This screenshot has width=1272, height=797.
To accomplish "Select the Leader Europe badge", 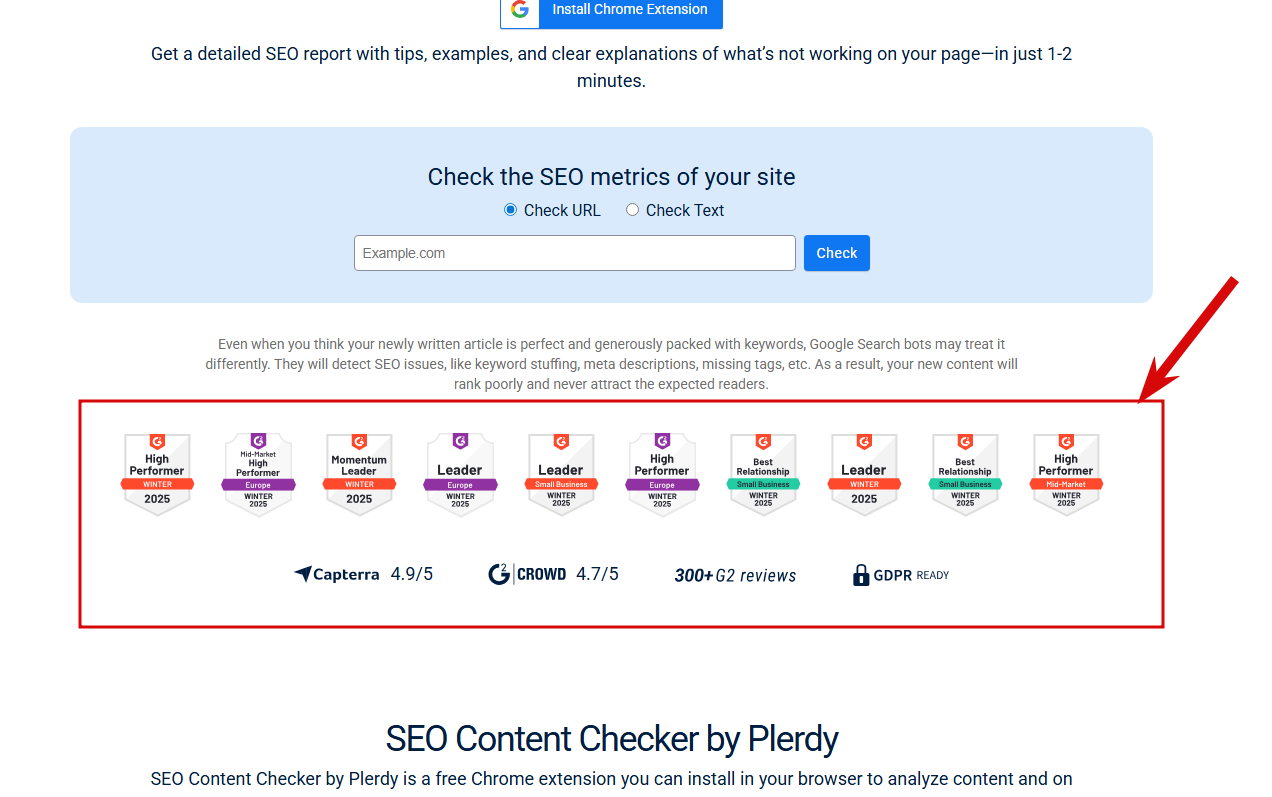I will (x=460, y=474).
